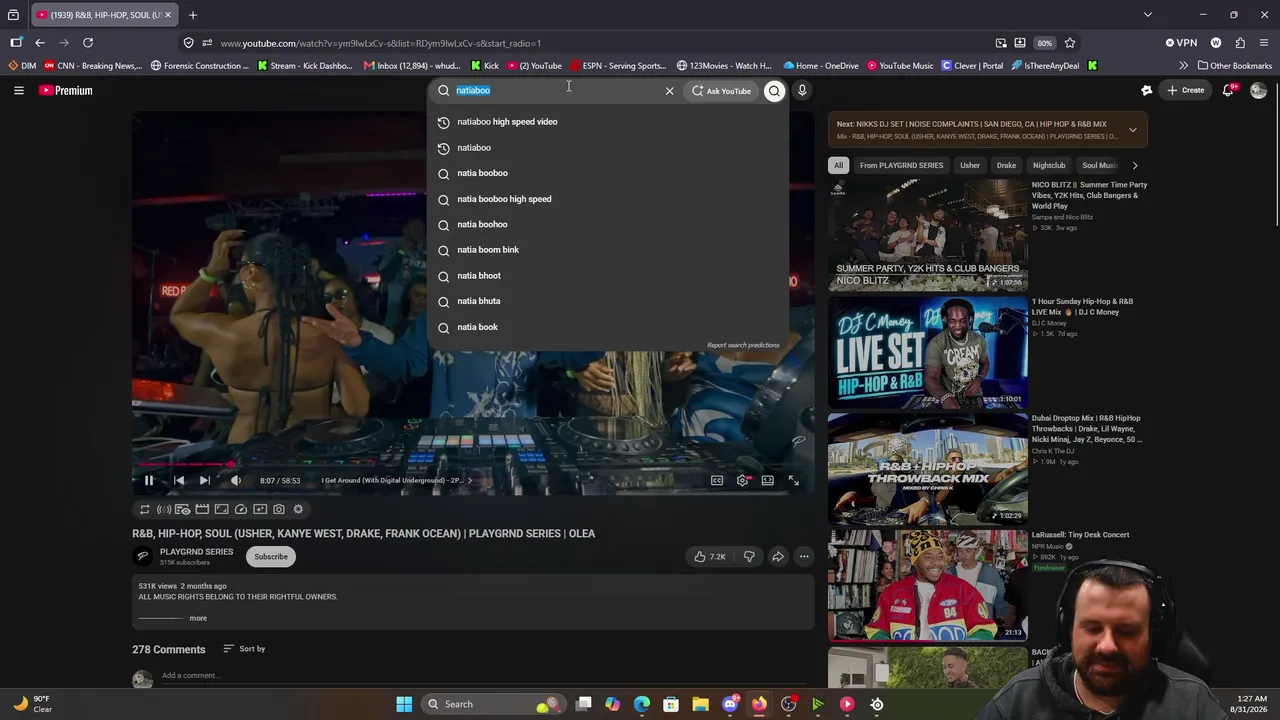Screen dimensions: 1280x720
Task: Share the video
Action: coord(777,557)
